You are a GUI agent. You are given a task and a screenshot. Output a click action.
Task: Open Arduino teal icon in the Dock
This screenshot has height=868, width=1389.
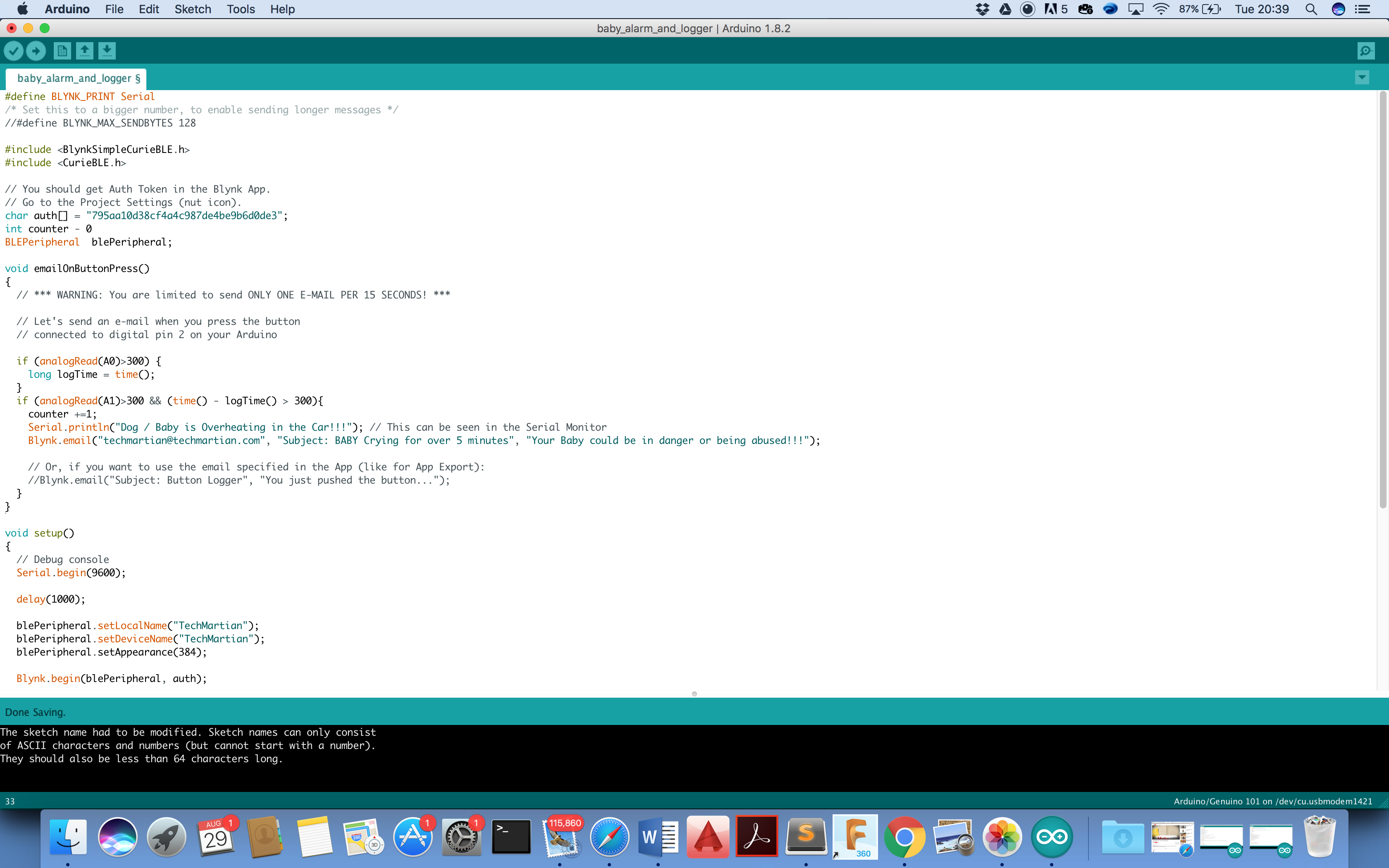click(1052, 837)
